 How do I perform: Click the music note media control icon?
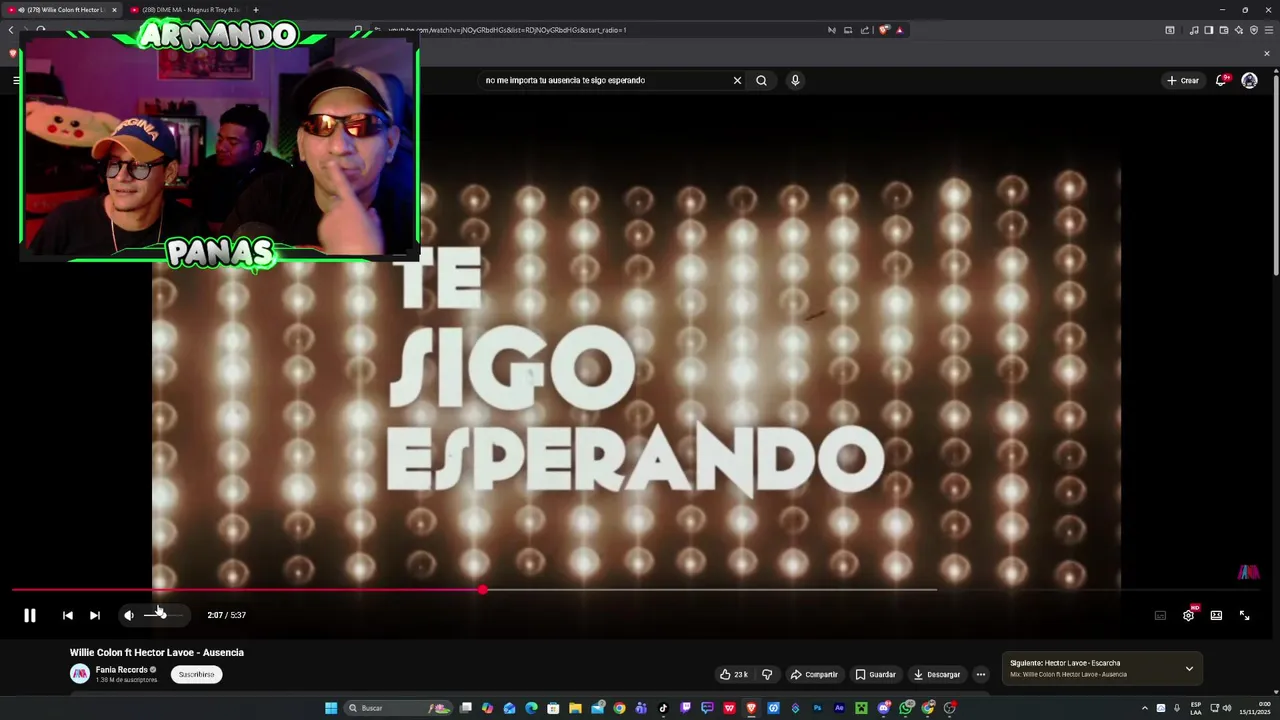click(1193, 30)
